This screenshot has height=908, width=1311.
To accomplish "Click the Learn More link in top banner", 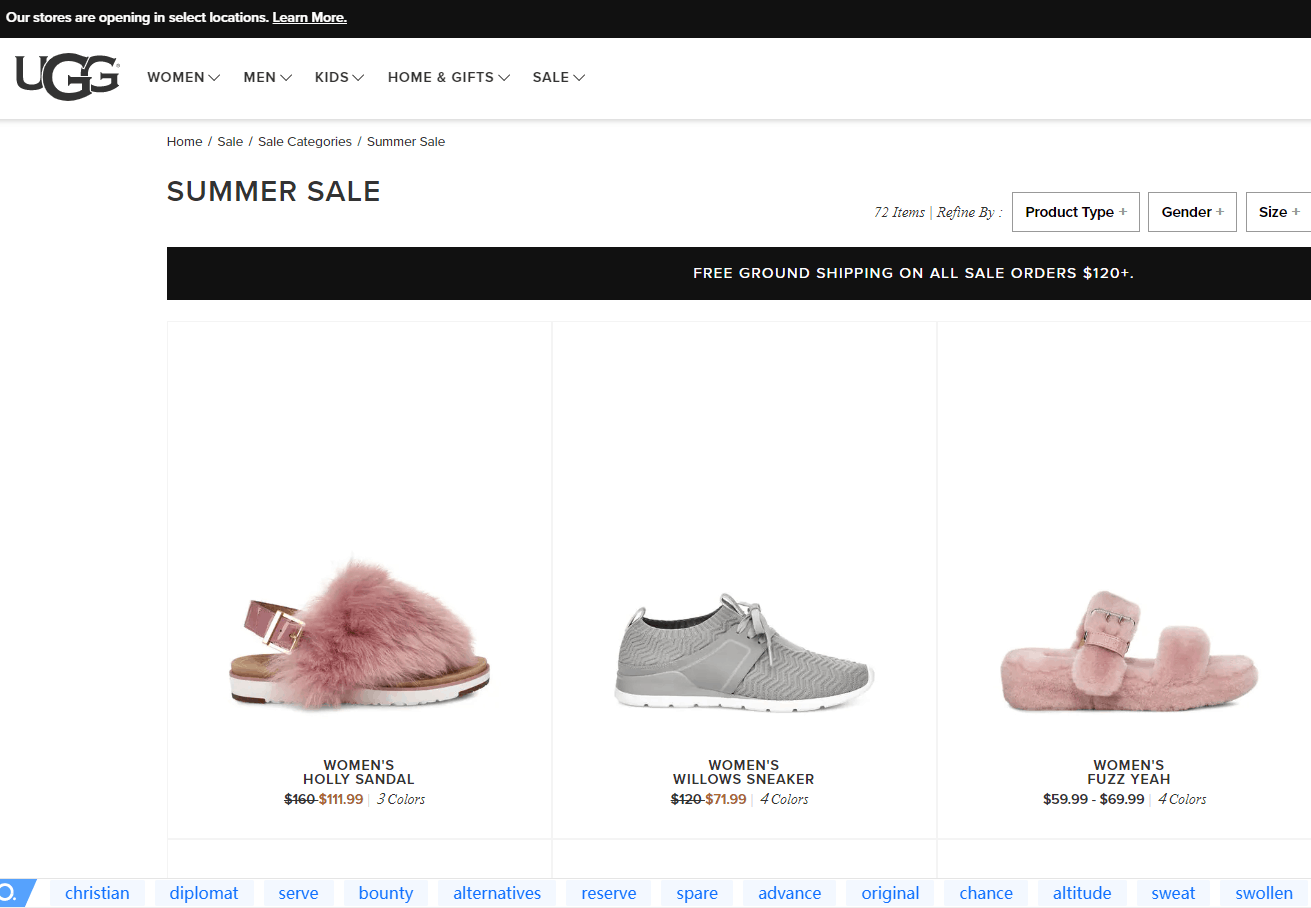I will (310, 18).
